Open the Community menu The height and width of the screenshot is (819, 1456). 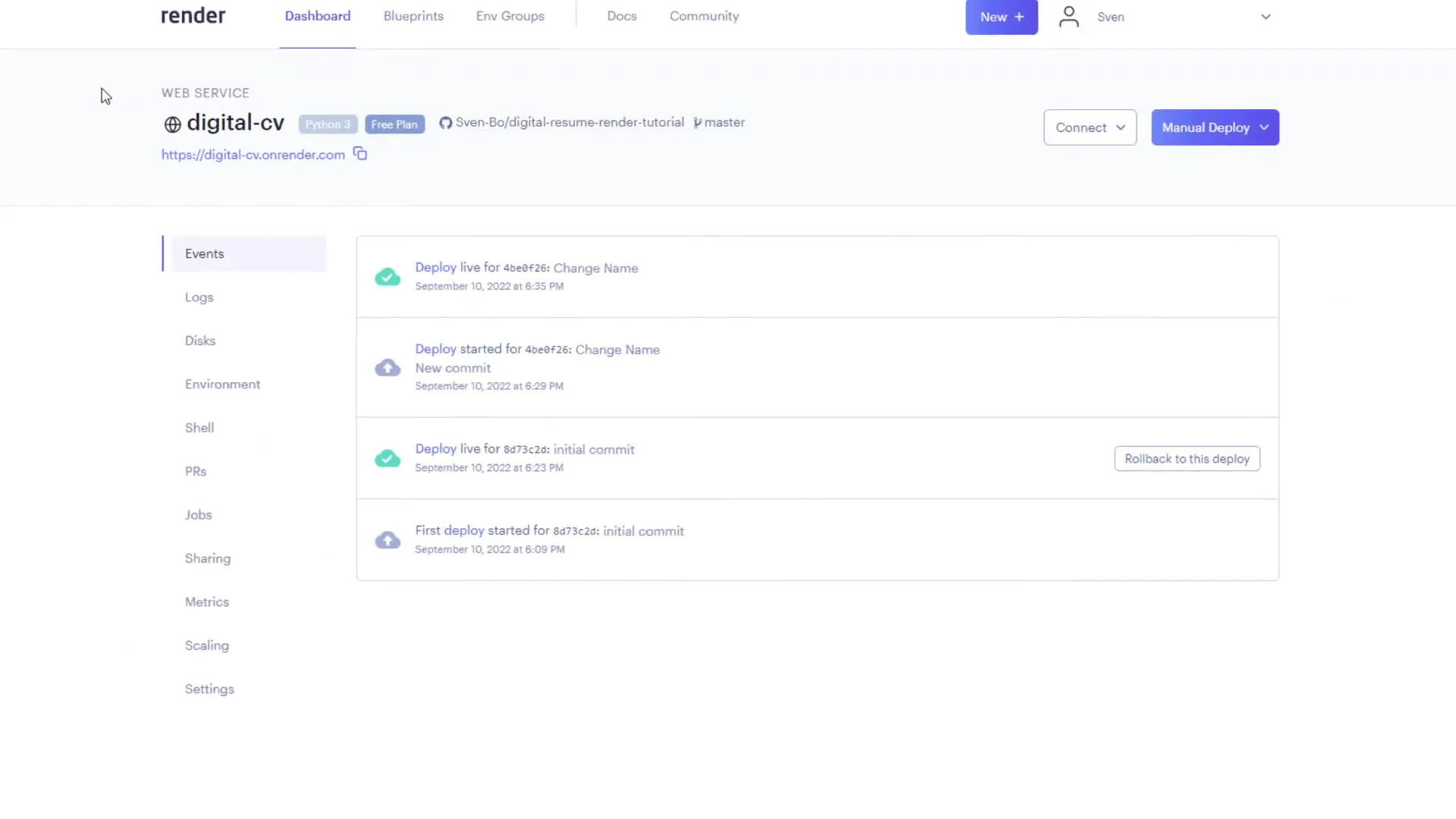704,16
